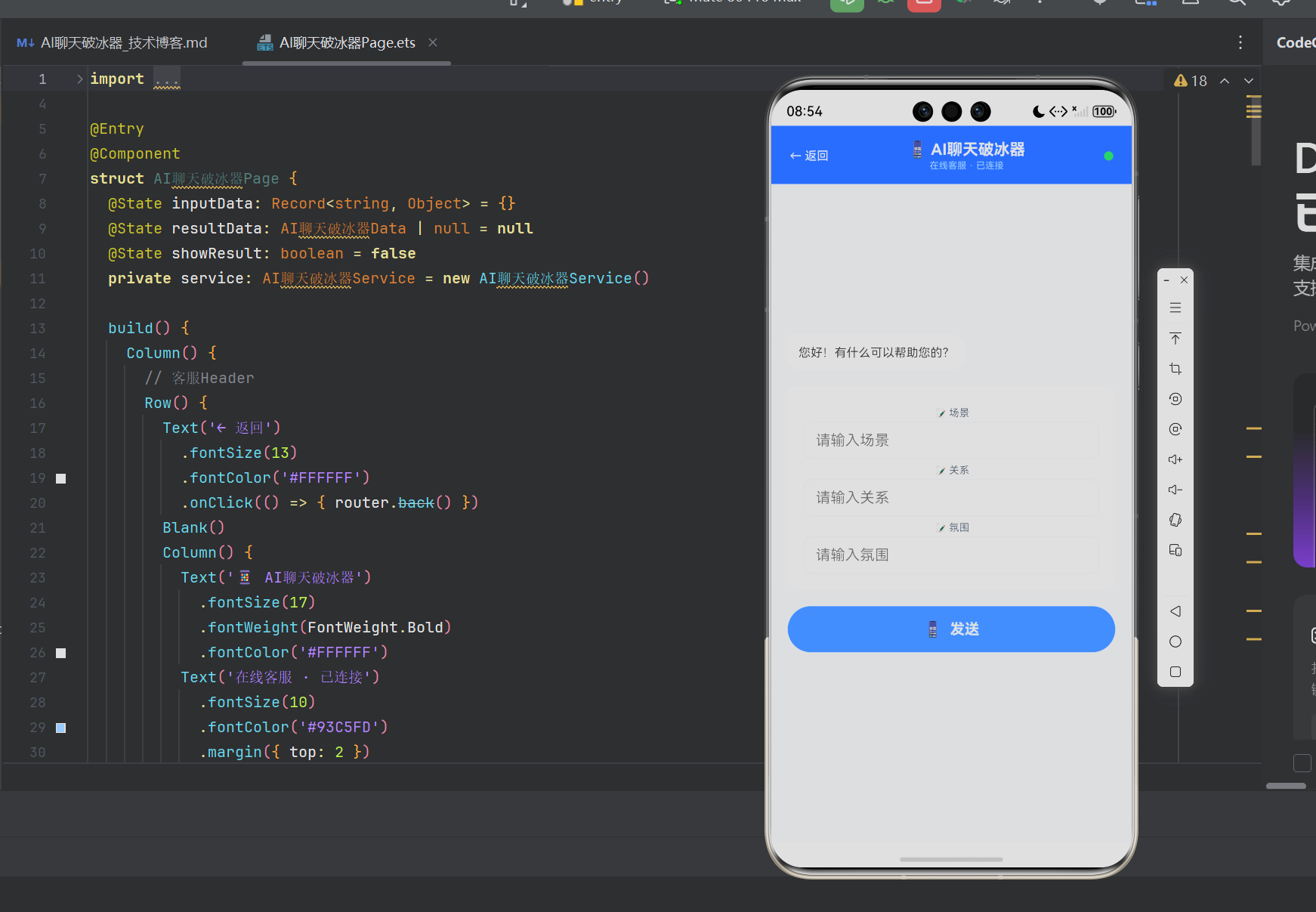The width and height of the screenshot is (1316, 912).
Task: Click the // 客服Header comment on line 15
Action: pyautogui.click(x=199, y=379)
